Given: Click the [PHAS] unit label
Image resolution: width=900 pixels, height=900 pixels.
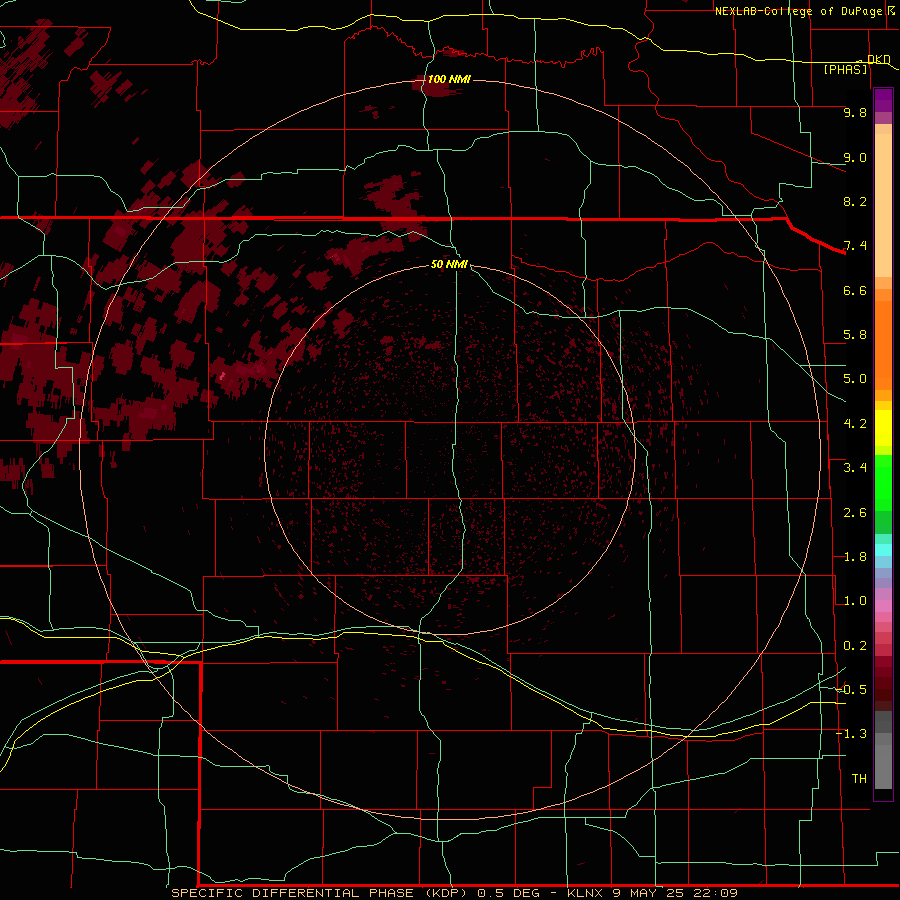Looking at the screenshot, I should tap(845, 69).
